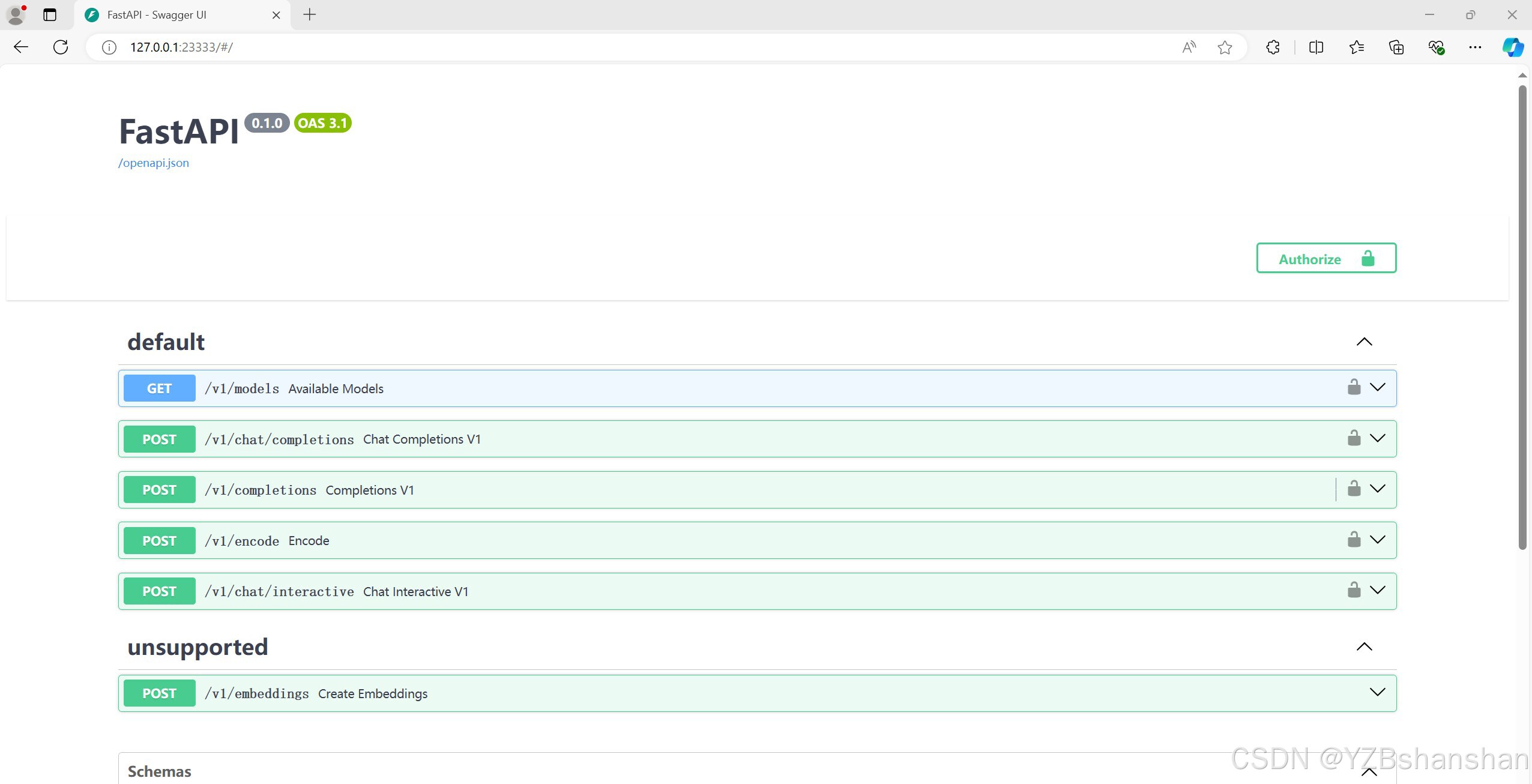Open the Copilot sidebar icon

(1513, 47)
